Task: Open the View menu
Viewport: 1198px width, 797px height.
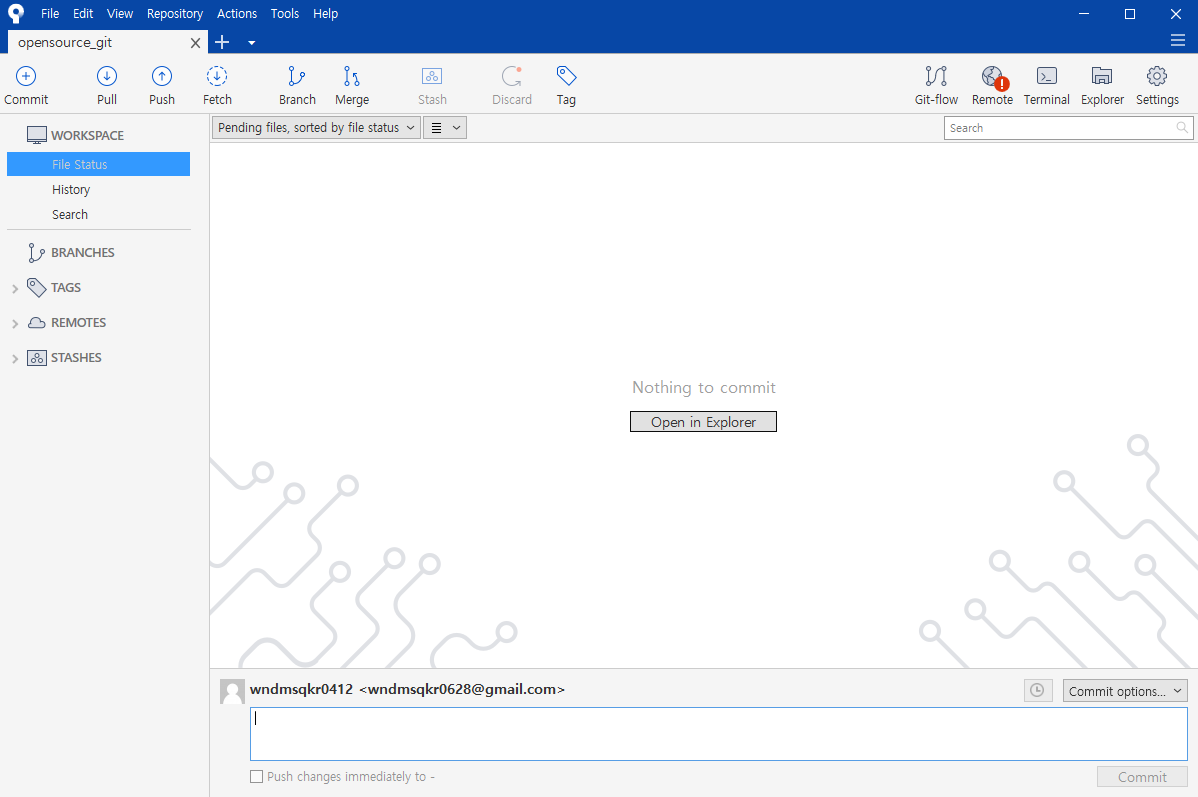Action: pyautogui.click(x=120, y=14)
